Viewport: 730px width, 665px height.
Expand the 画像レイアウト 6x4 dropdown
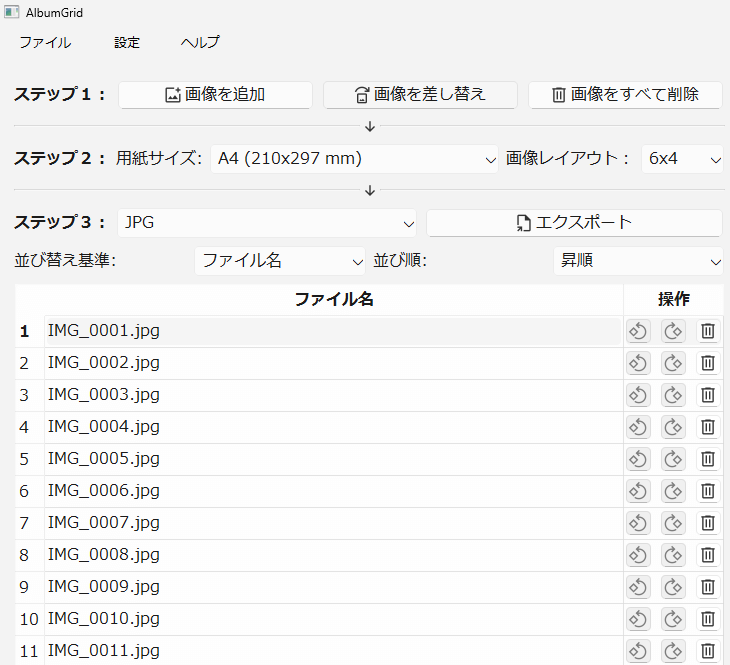pos(682,158)
